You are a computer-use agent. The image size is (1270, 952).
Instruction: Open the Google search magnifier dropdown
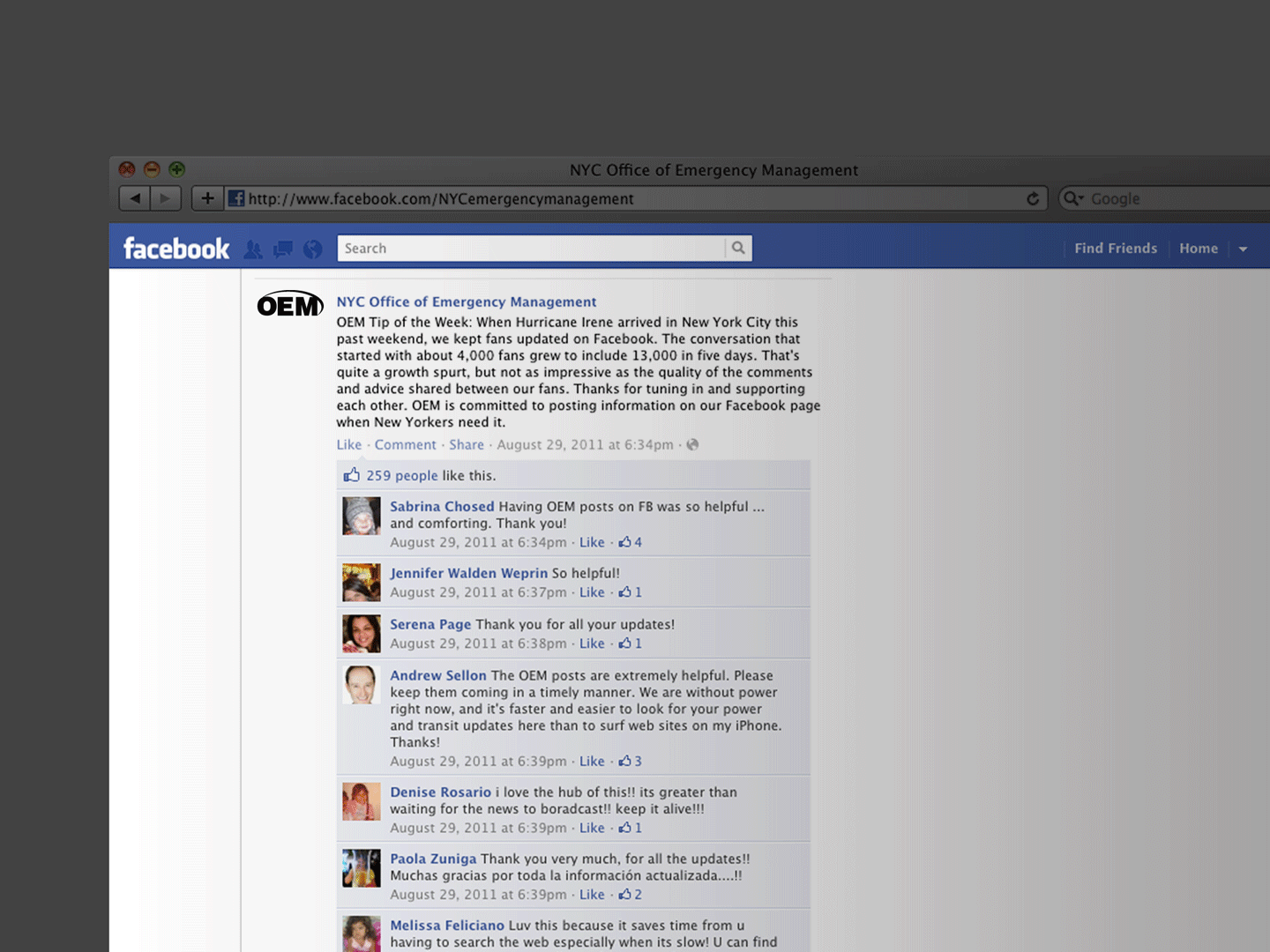(x=1072, y=198)
